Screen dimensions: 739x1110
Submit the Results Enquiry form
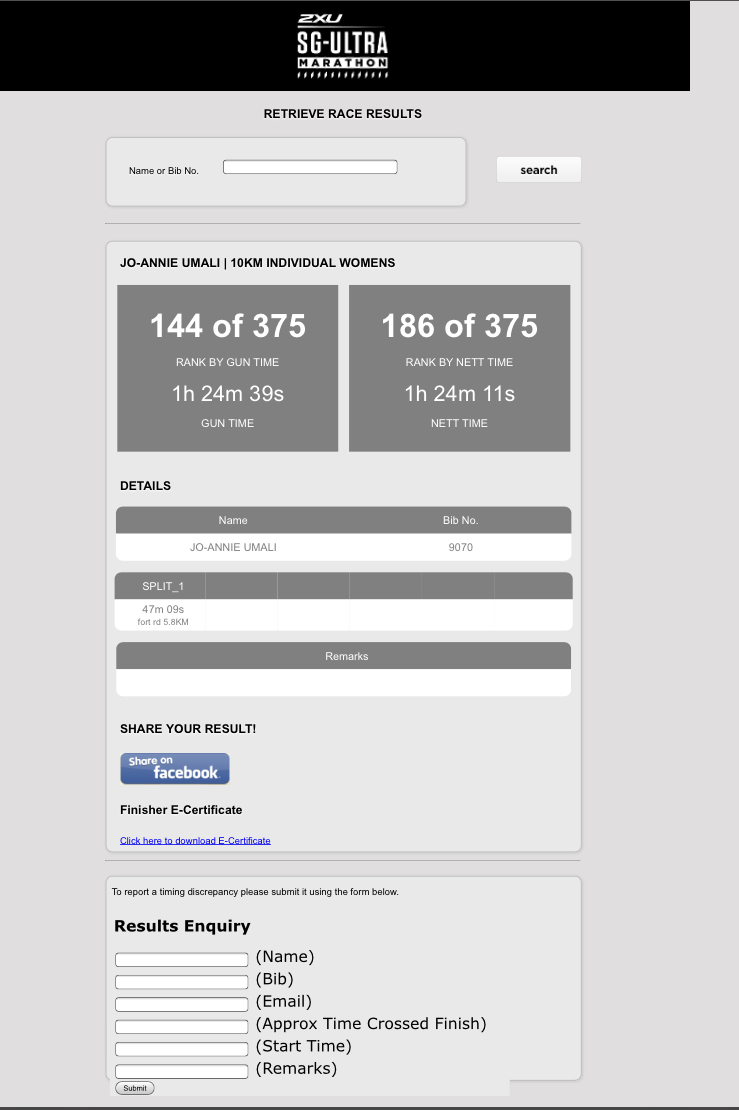click(x=134, y=1088)
